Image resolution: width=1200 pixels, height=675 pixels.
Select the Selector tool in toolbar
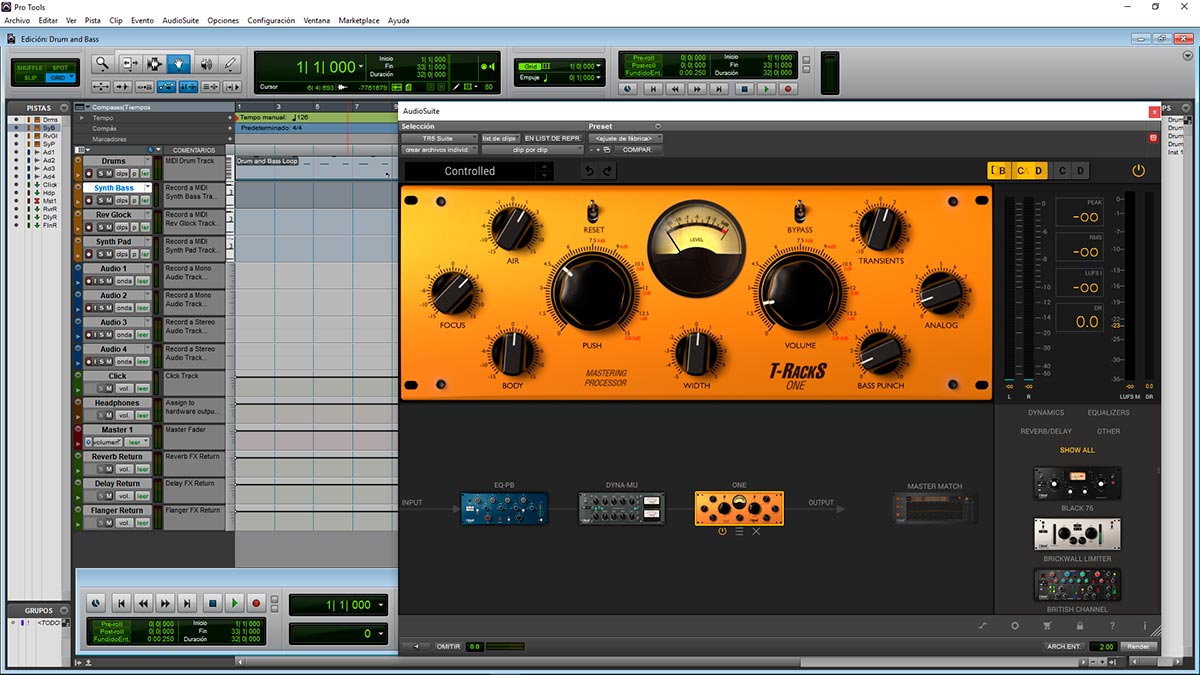(155, 63)
